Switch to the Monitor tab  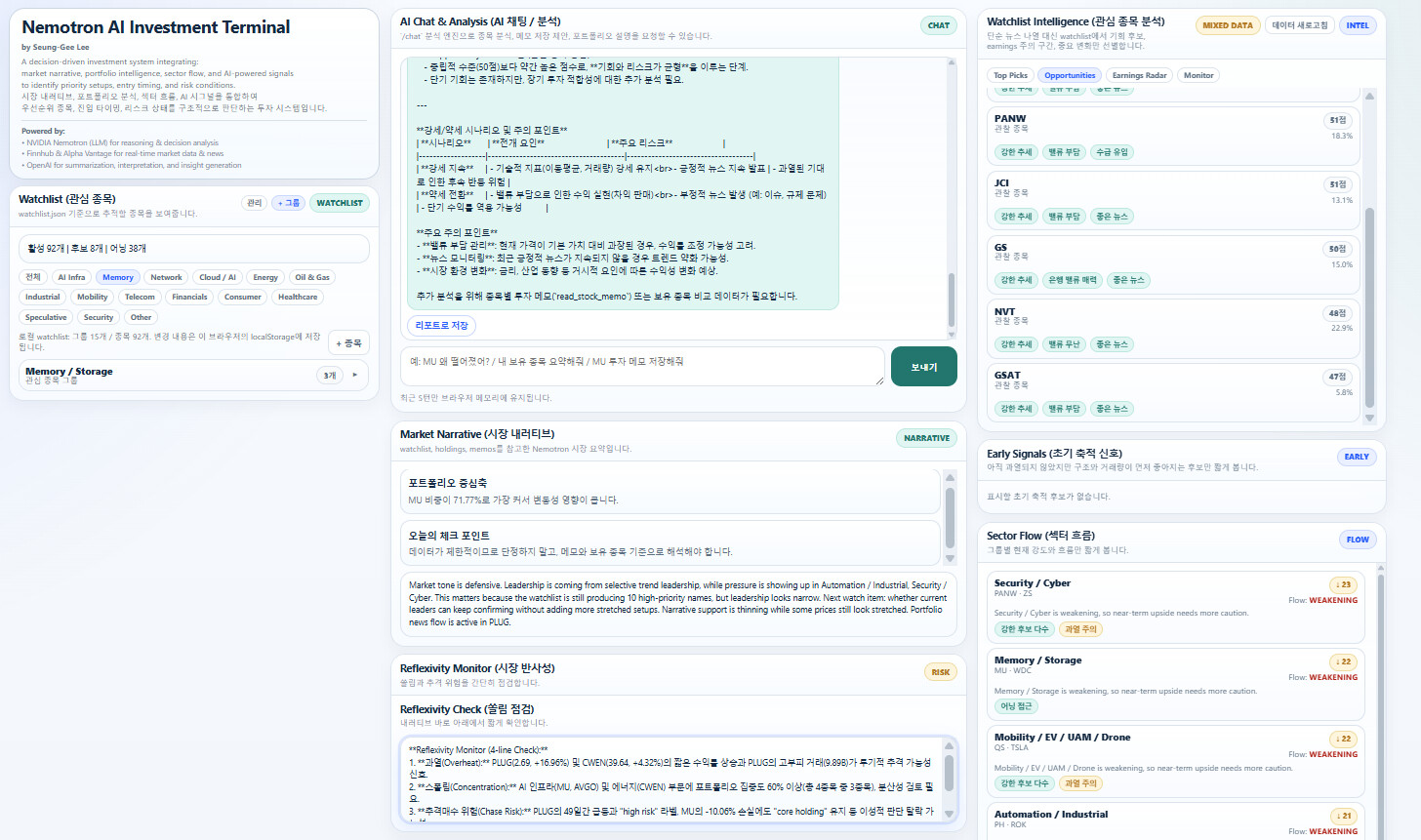[1198, 75]
